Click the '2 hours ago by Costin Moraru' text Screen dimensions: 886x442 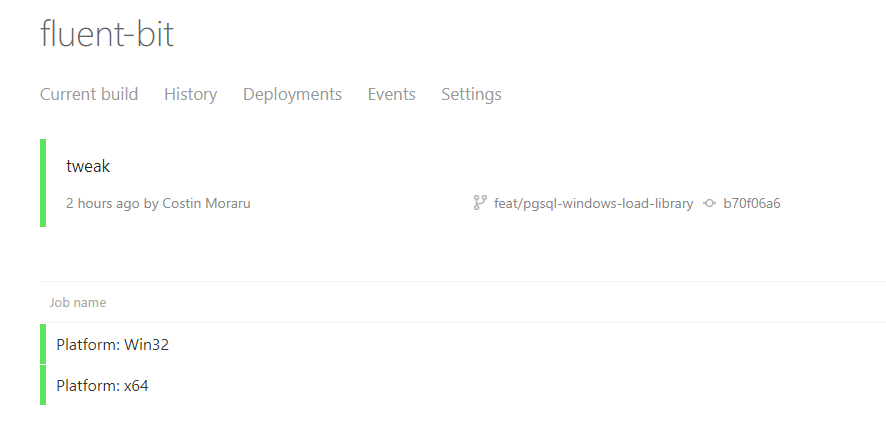[x=158, y=203]
